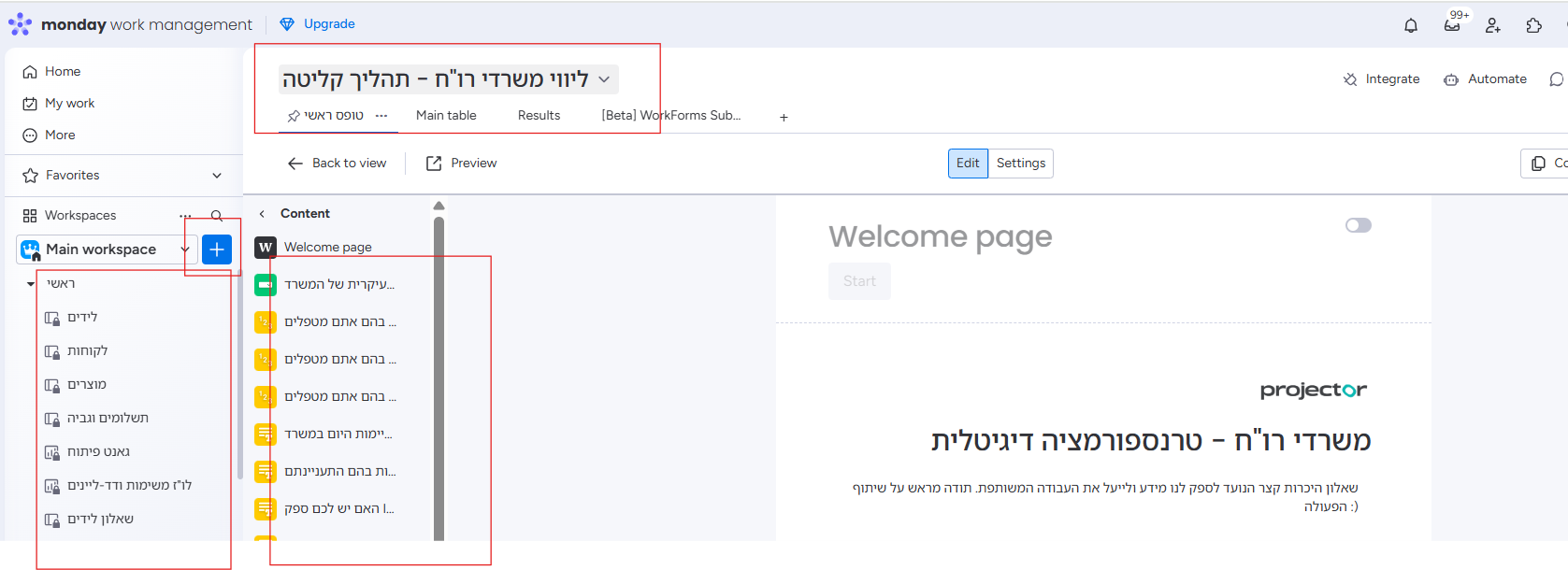Click the search icon in Workspaces
This screenshot has height=570, width=1568.
click(217, 216)
